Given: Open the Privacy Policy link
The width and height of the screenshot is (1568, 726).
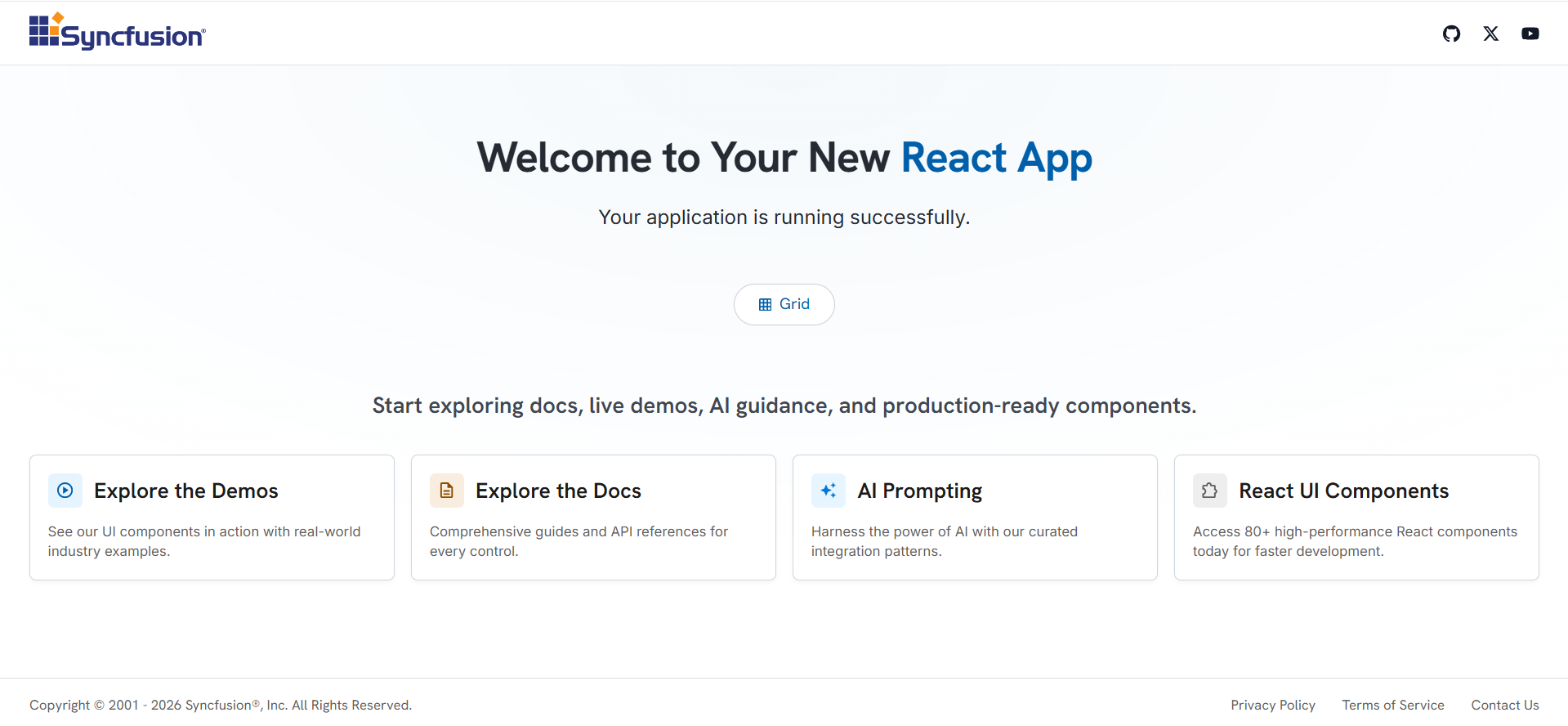Looking at the screenshot, I should 1273,705.
